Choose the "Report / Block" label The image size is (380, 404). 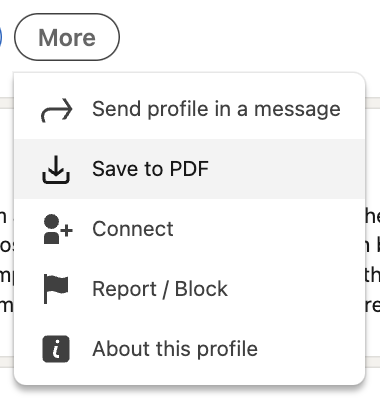click(x=160, y=289)
